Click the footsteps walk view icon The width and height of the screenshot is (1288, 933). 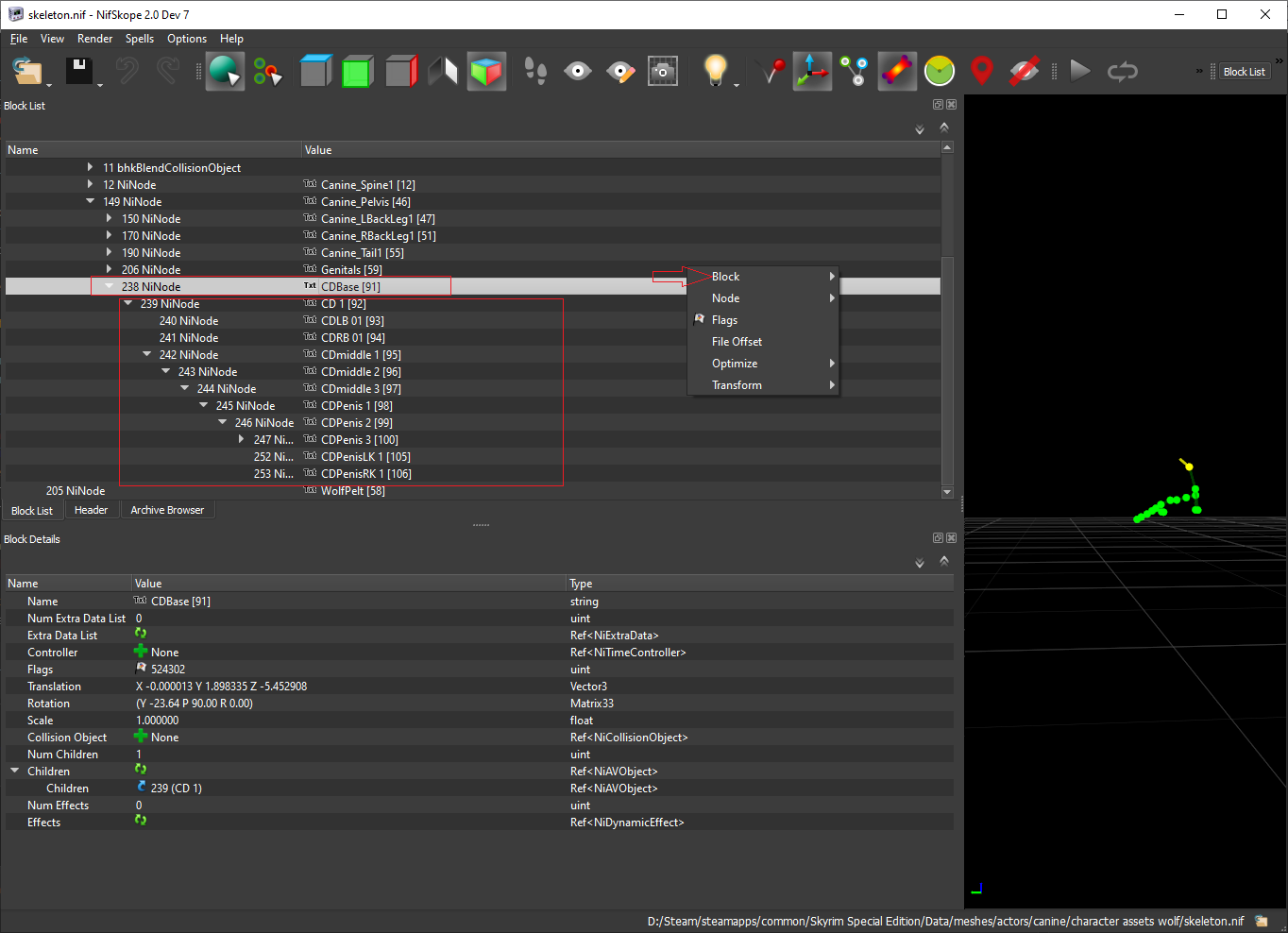(x=534, y=72)
